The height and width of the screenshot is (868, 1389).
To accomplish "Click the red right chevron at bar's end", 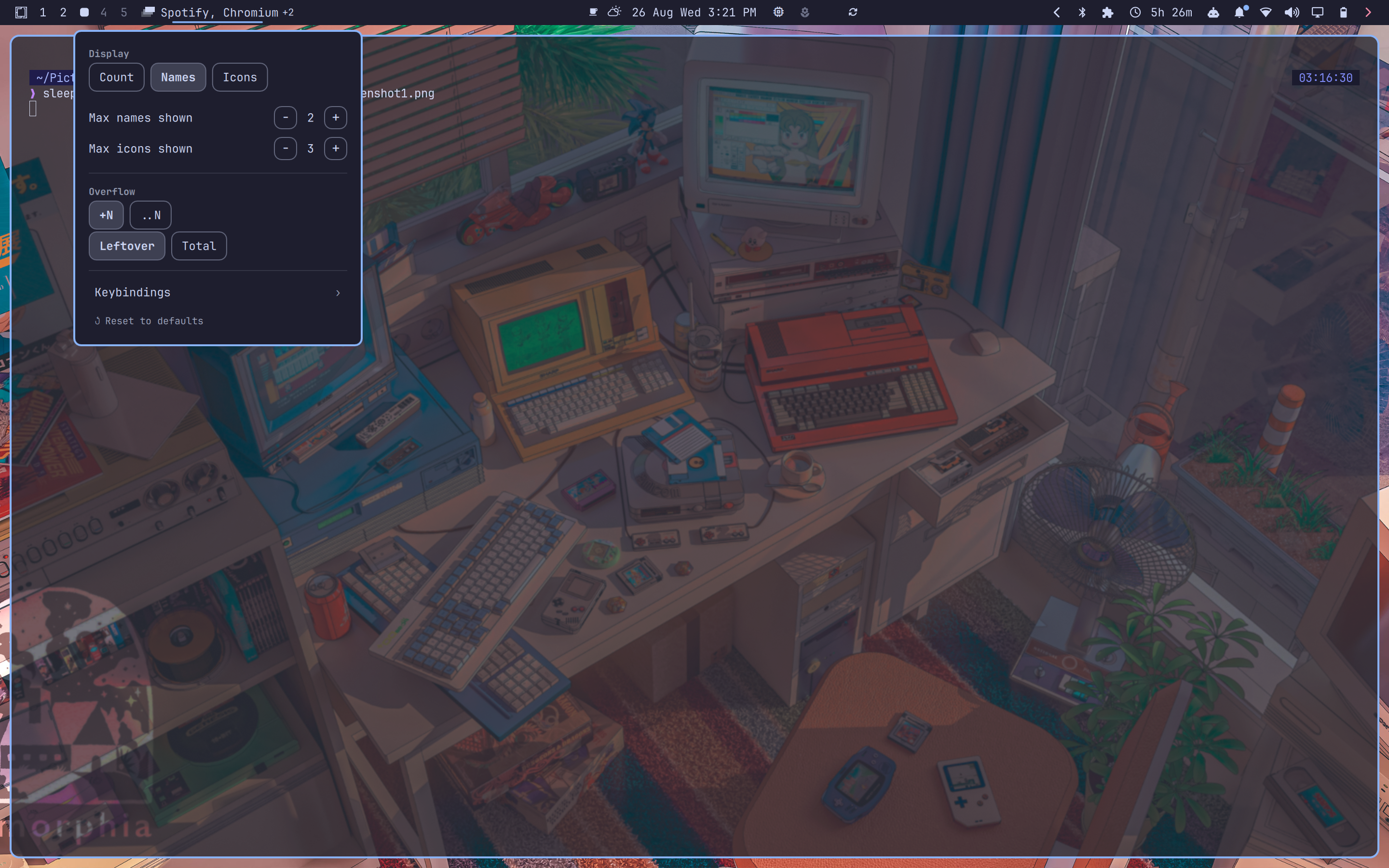I will coord(1368,12).
